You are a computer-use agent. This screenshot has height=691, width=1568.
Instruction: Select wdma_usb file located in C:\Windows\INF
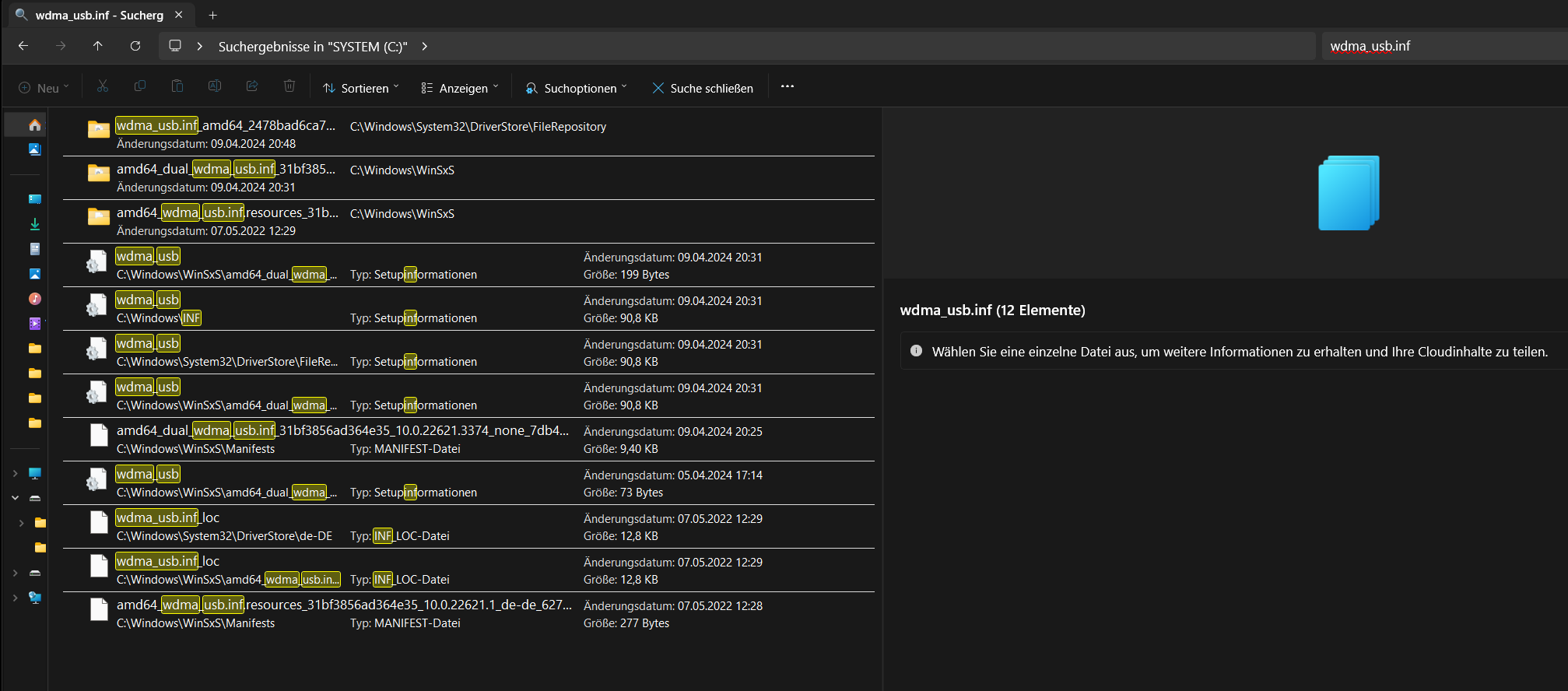pyautogui.click(x=468, y=308)
